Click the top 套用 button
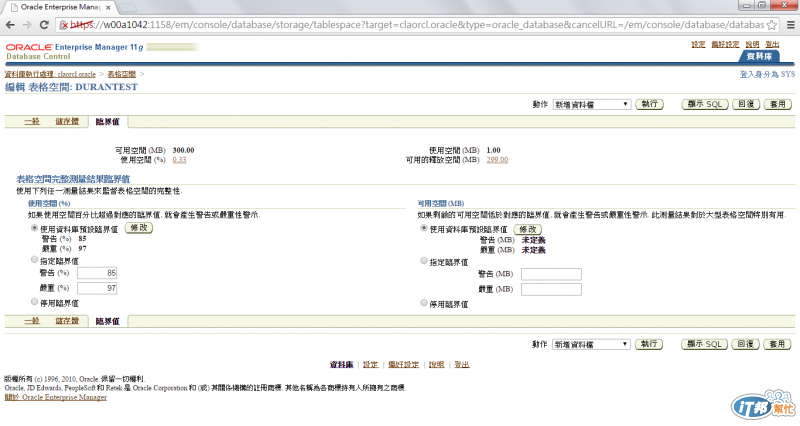This screenshot has height=426, width=800. [778, 104]
